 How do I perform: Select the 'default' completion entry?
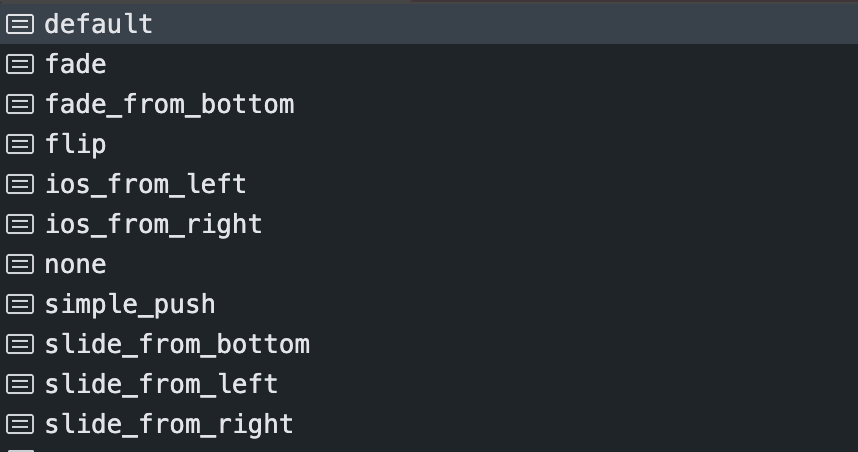(99, 24)
